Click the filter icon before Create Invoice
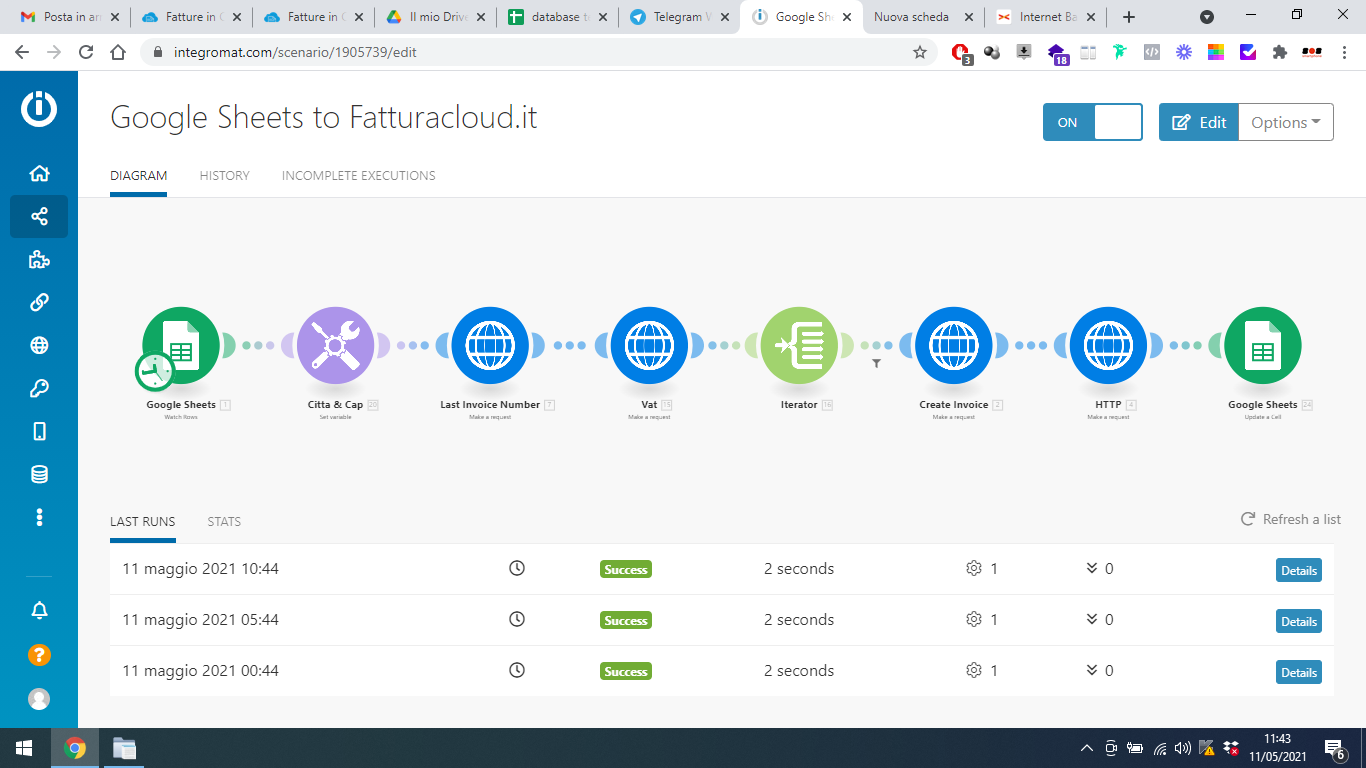 click(876, 364)
